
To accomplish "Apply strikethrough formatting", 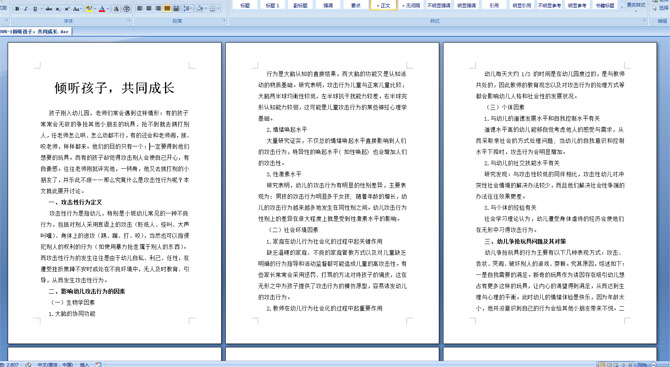I will tap(49, 9).
